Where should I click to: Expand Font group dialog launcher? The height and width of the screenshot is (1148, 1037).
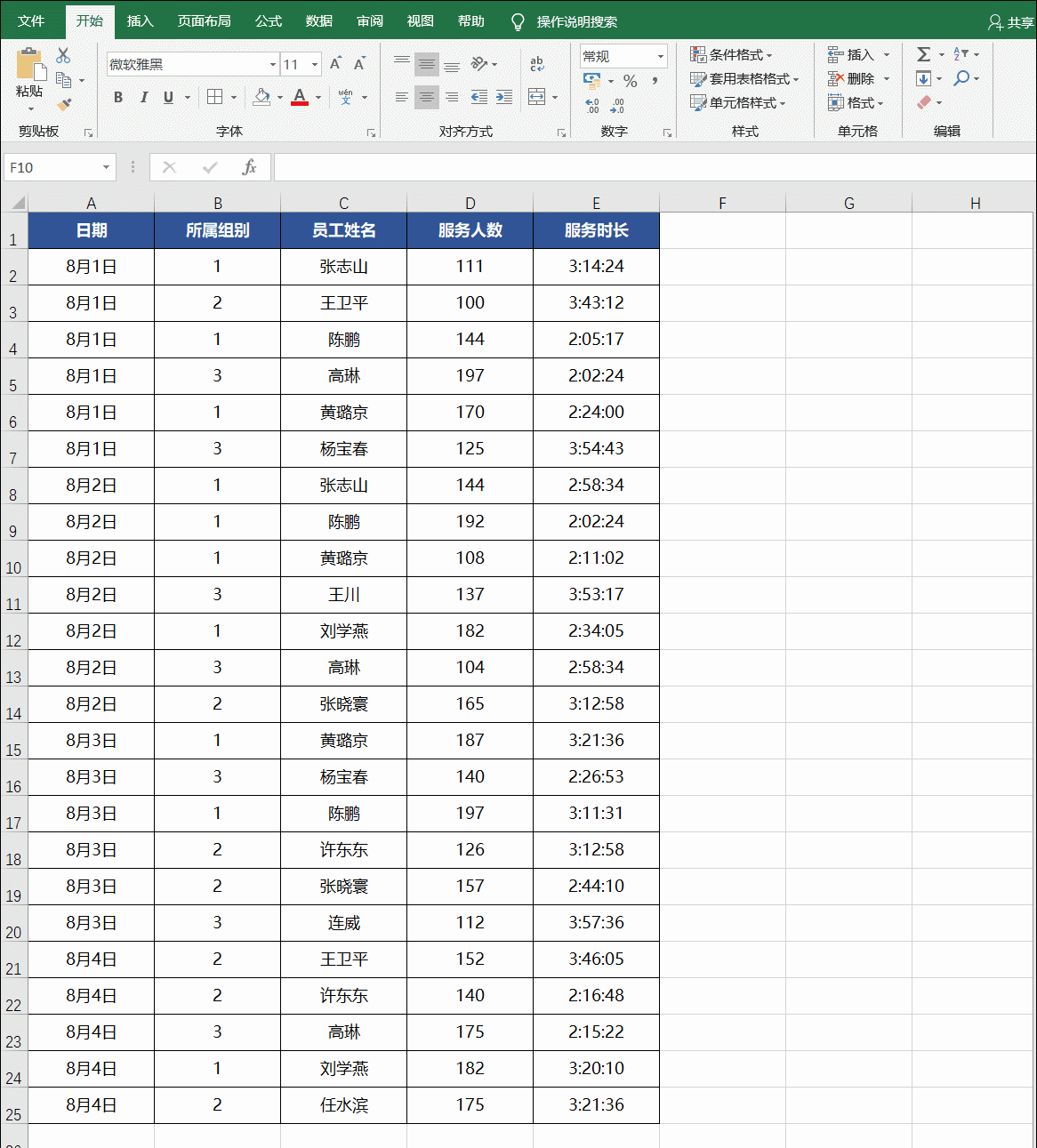coord(371,132)
